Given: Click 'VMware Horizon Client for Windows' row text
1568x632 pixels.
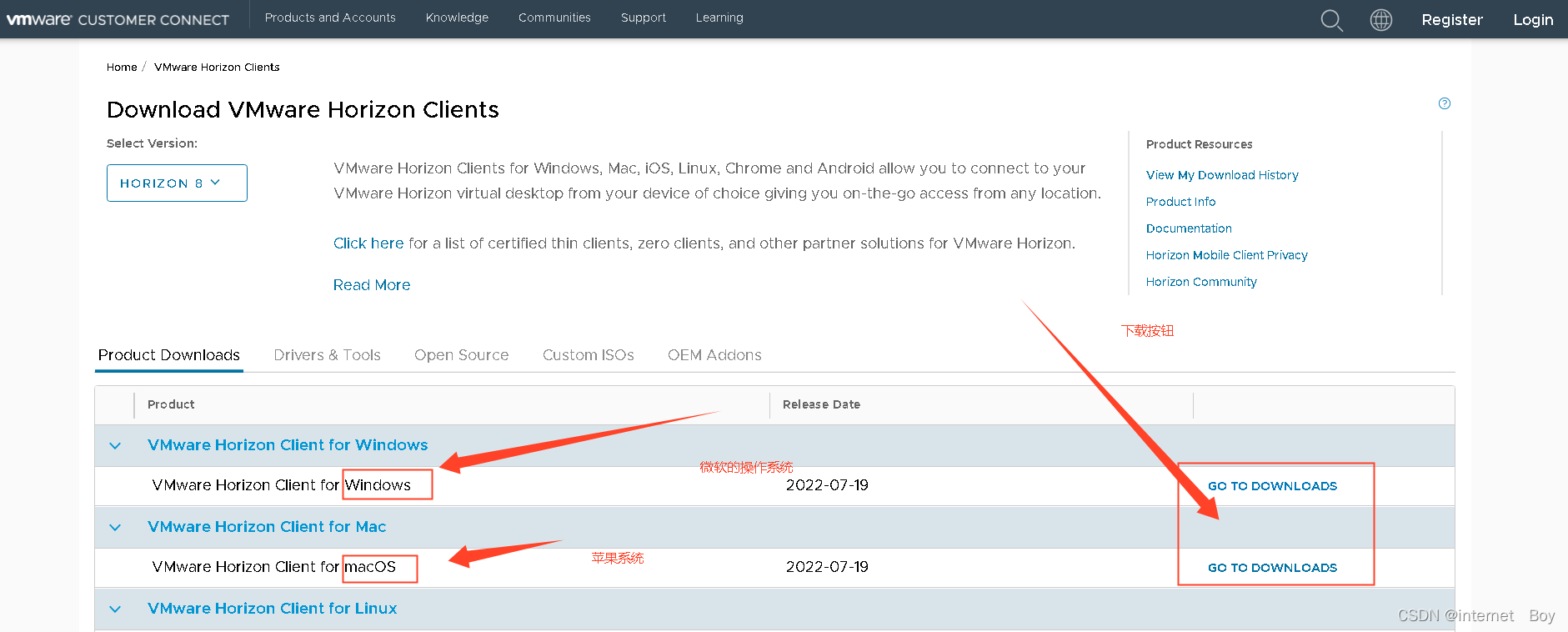Looking at the screenshot, I should coord(281,485).
